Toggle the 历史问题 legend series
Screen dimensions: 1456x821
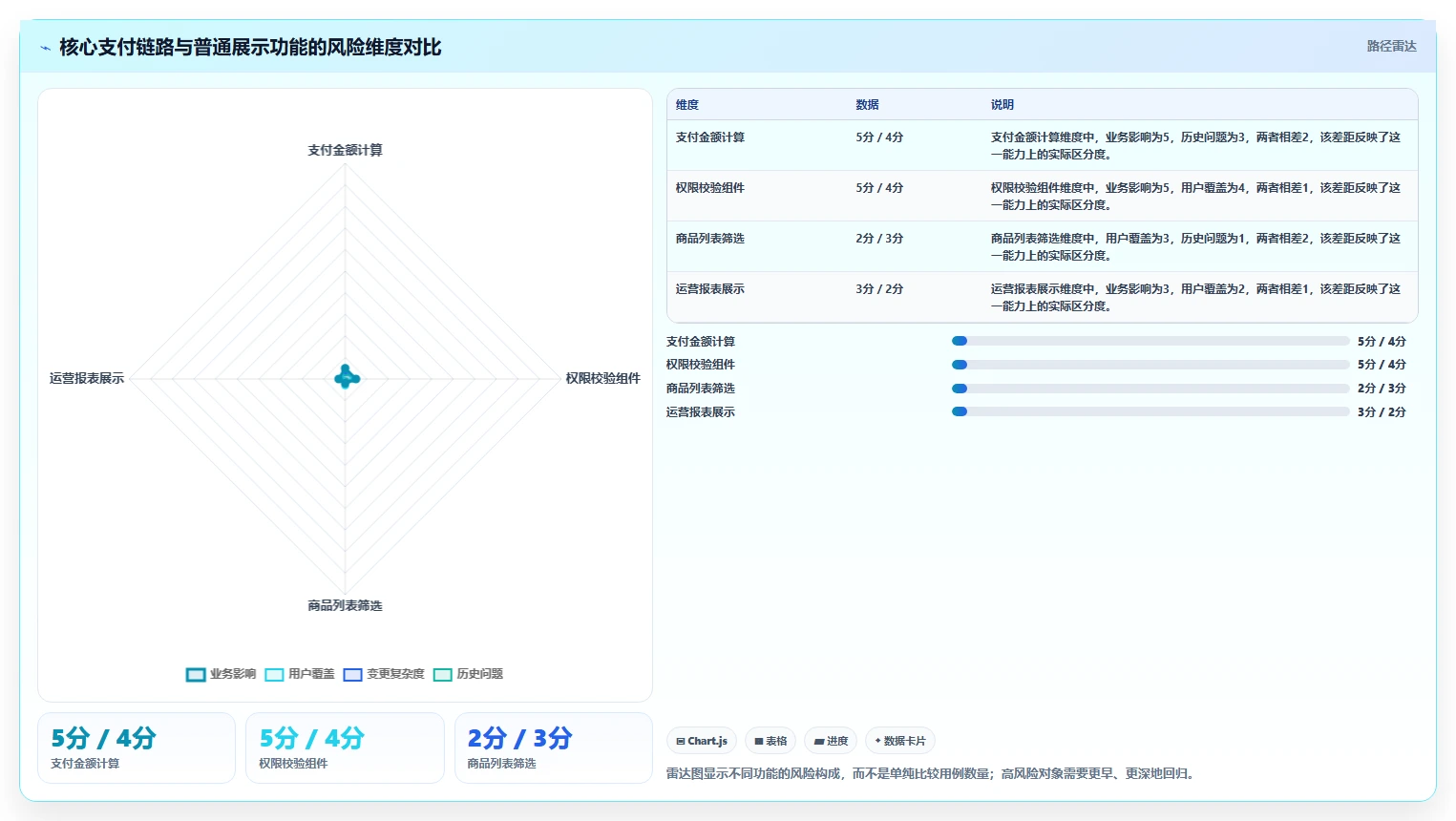pyautogui.click(x=468, y=674)
